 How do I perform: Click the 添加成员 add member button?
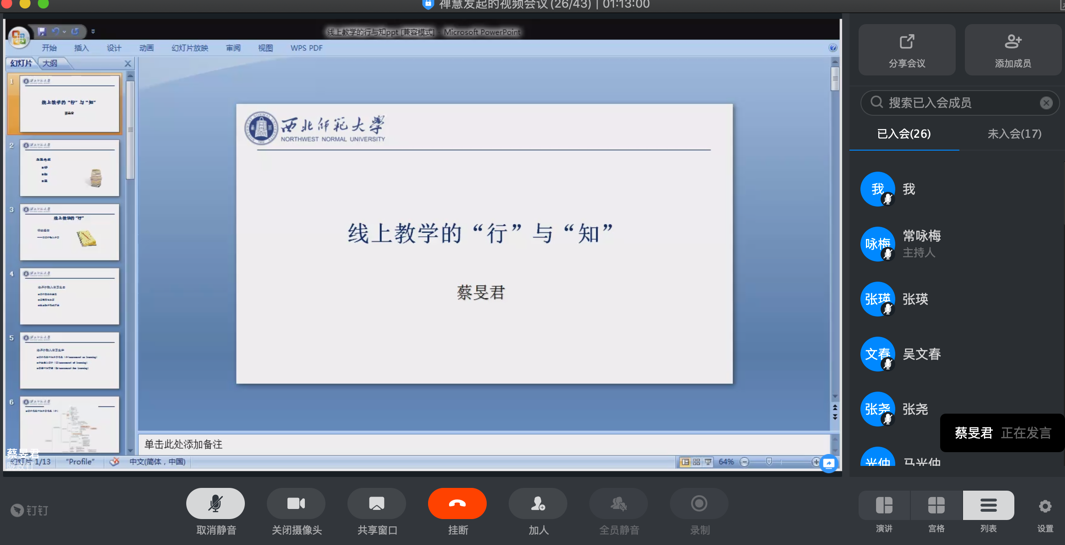click(1013, 50)
